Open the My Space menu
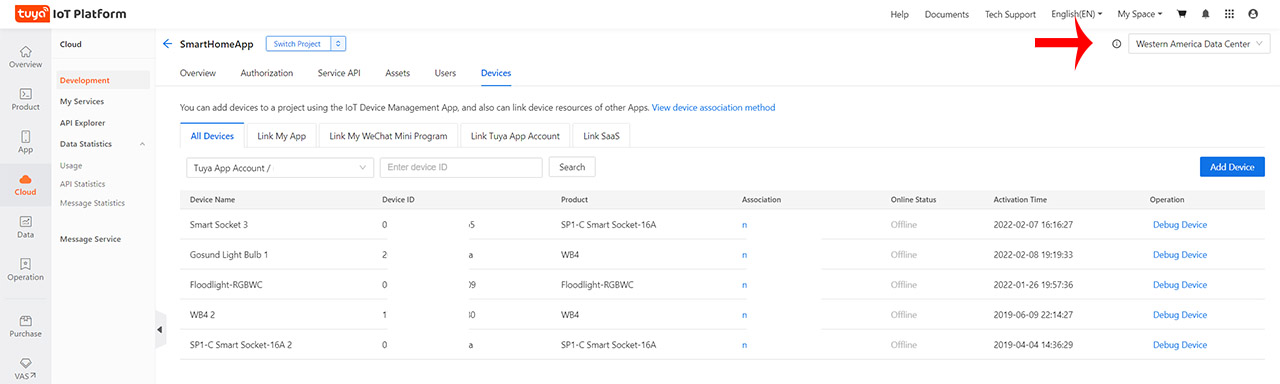Viewport: 1280px width, 384px height. [x=1140, y=14]
